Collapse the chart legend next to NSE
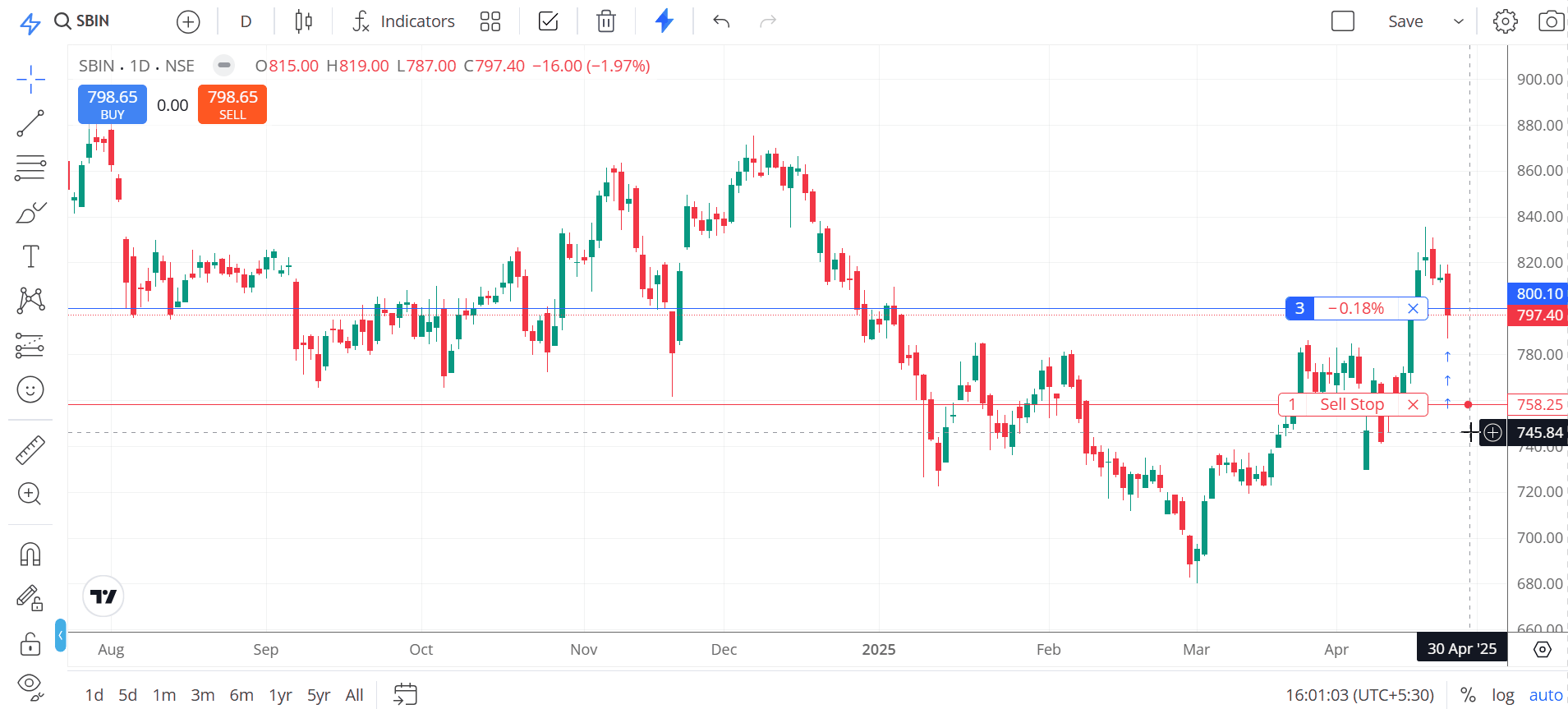Screen dimensions: 1568x709 223,65
